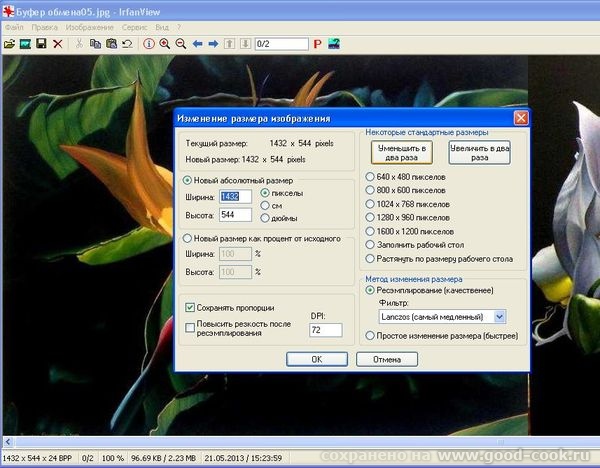The height and width of the screenshot is (468, 600).
Task: Click the Zoom in magnifier icon
Action: click(165, 44)
